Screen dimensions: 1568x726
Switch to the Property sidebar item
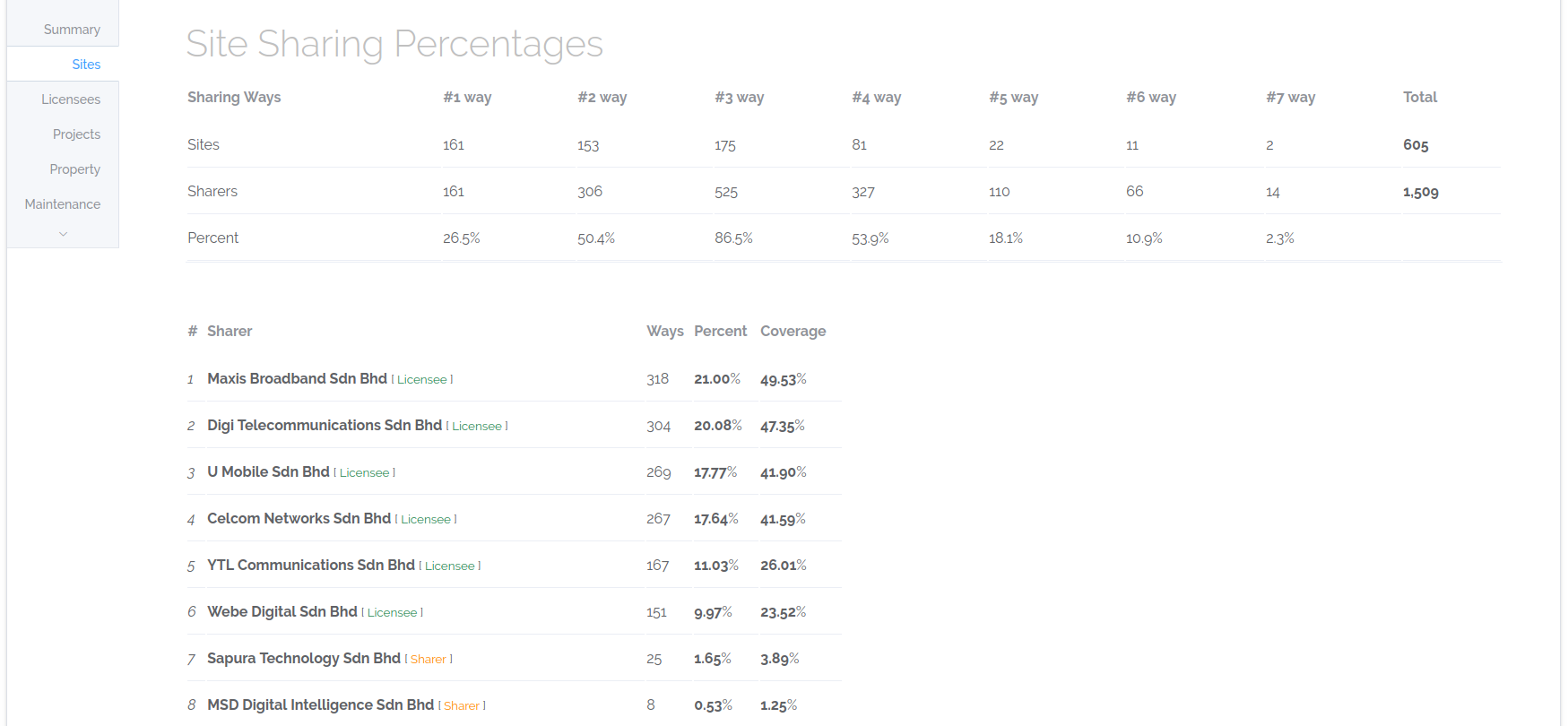coord(75,169)
